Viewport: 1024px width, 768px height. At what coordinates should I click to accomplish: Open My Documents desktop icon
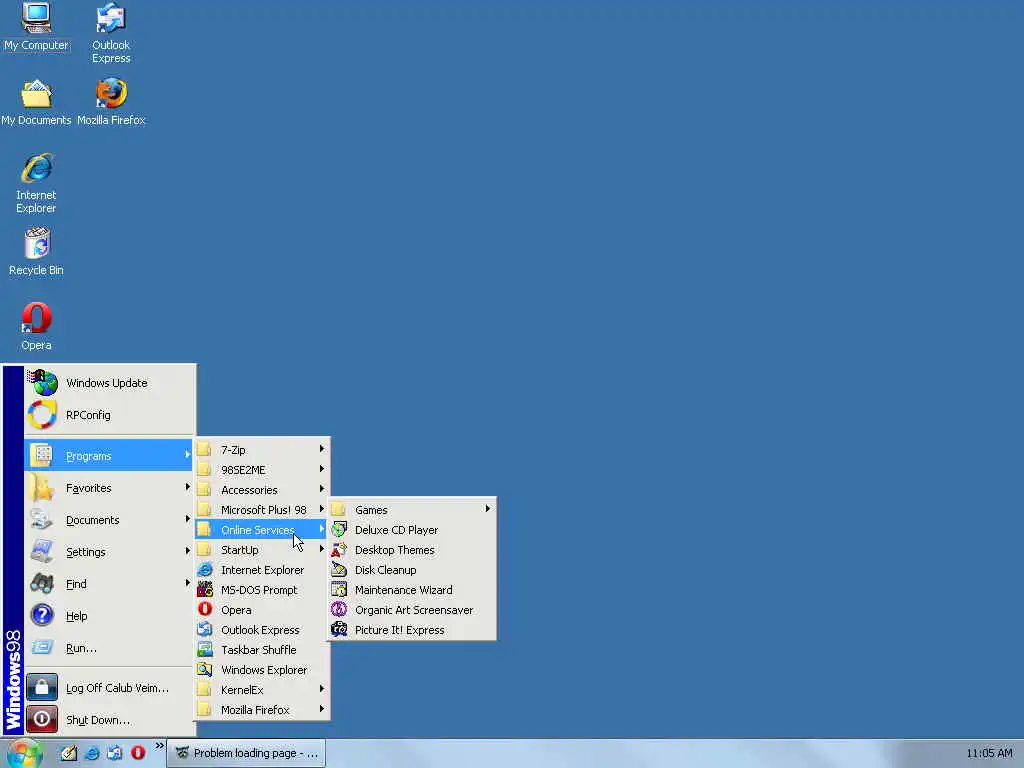point(36,103)
